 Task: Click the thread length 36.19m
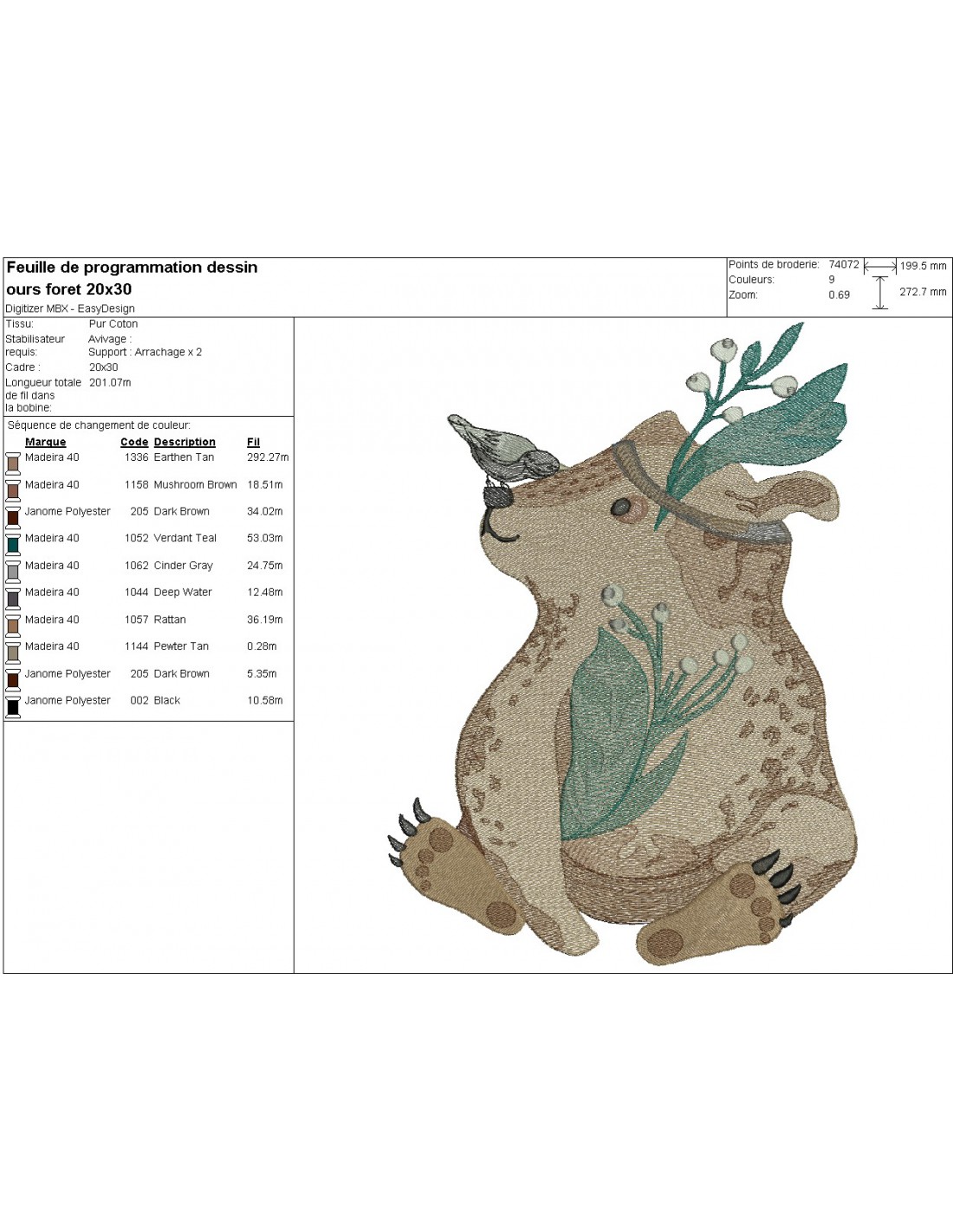coord(265,619)
